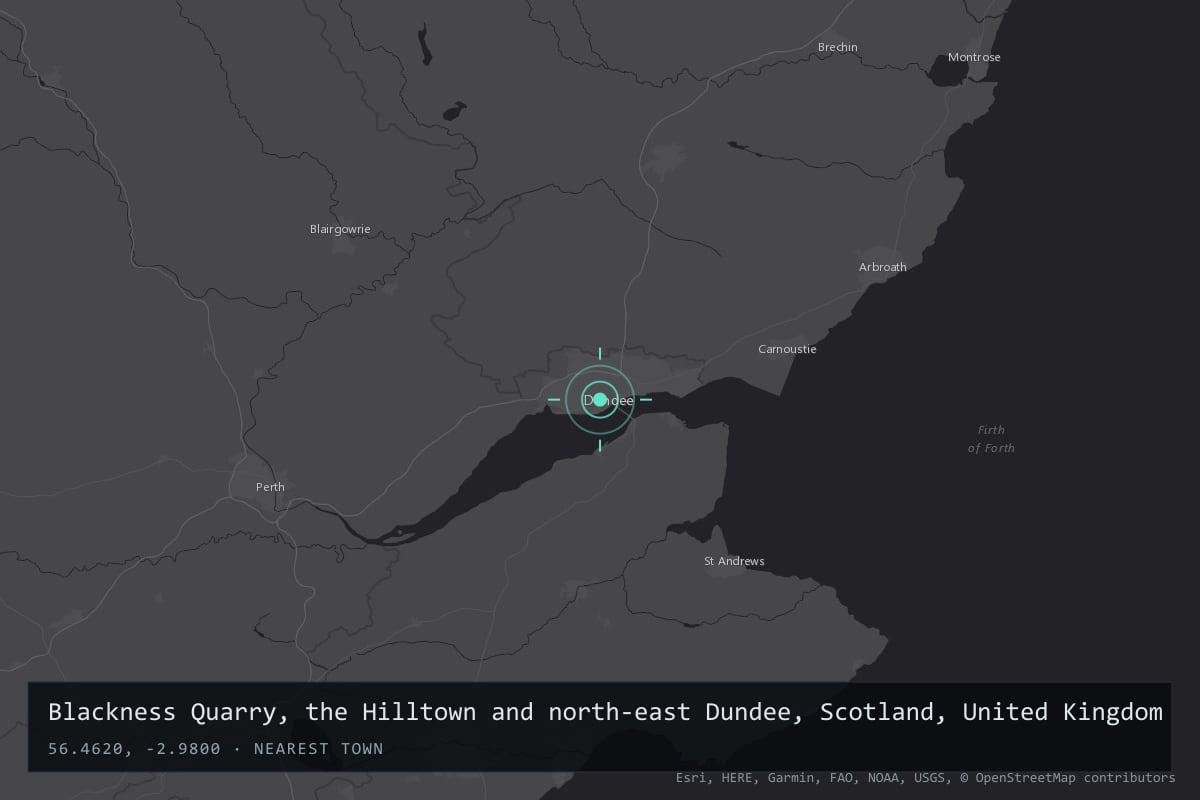The image size is (1200, 800).
Task: Click the Blairgowrie map label
Action: (x=340, y=229)
